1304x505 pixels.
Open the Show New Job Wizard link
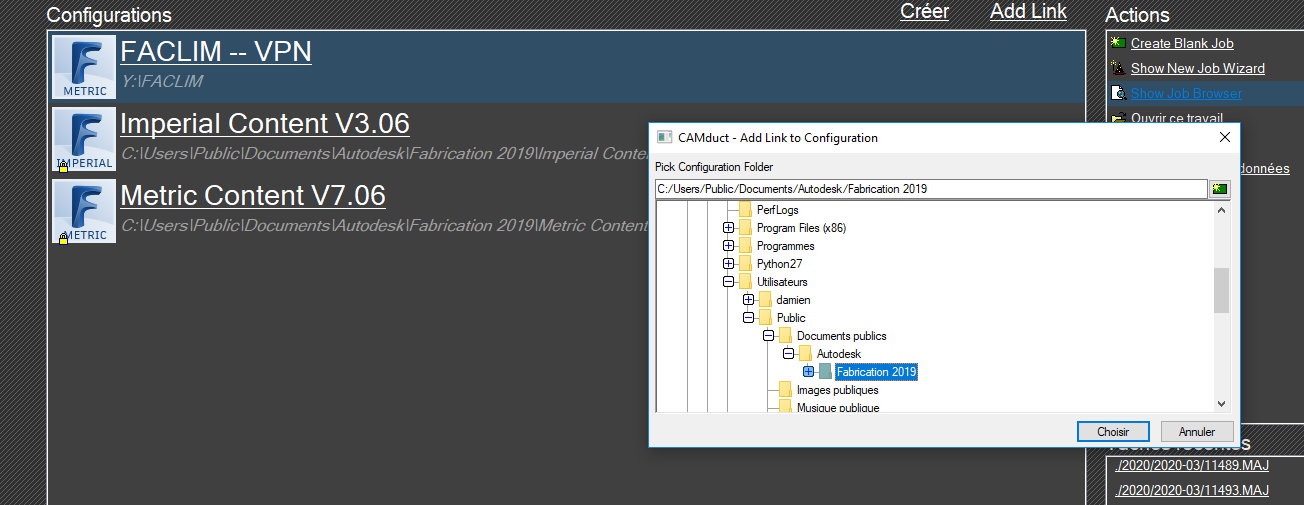click(1198, 68)
